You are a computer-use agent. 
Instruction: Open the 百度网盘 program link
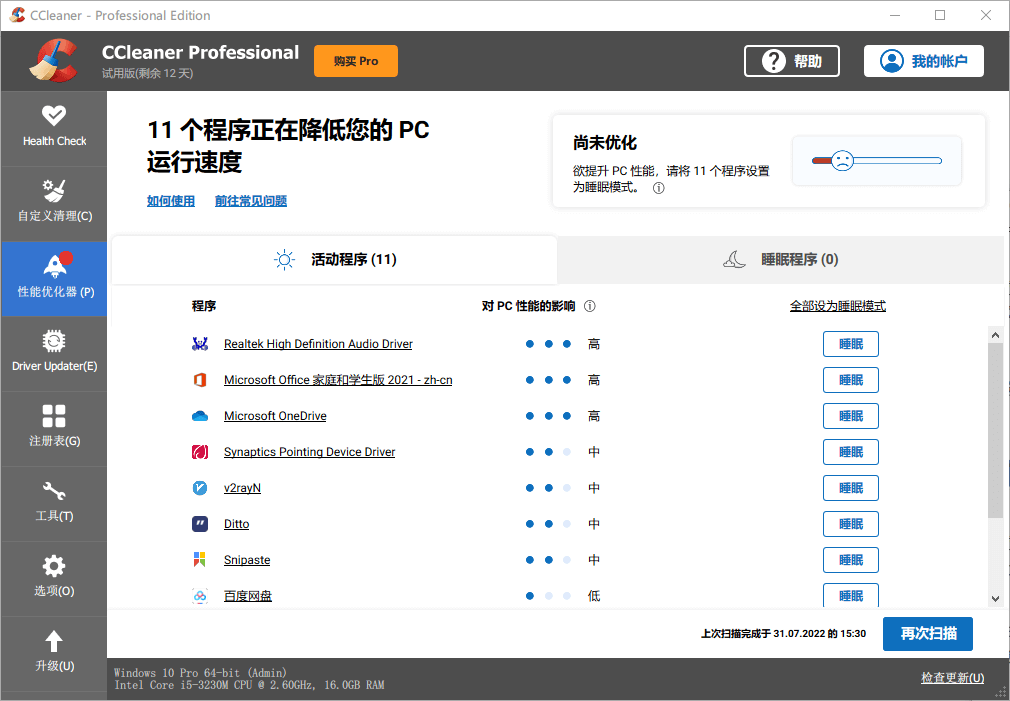(x=247, y=596)
